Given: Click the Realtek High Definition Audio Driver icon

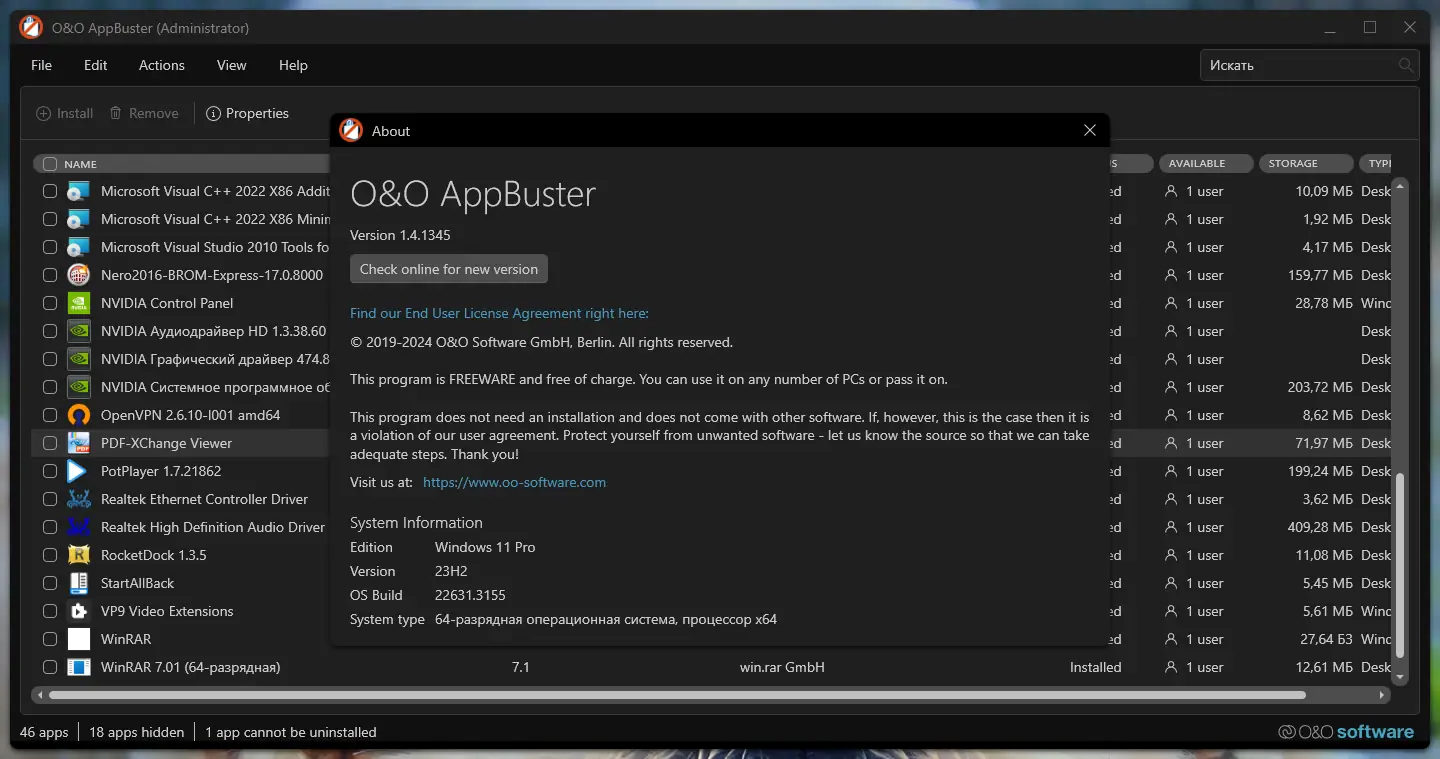Looking at the screenshot, I should coord(79,527).
